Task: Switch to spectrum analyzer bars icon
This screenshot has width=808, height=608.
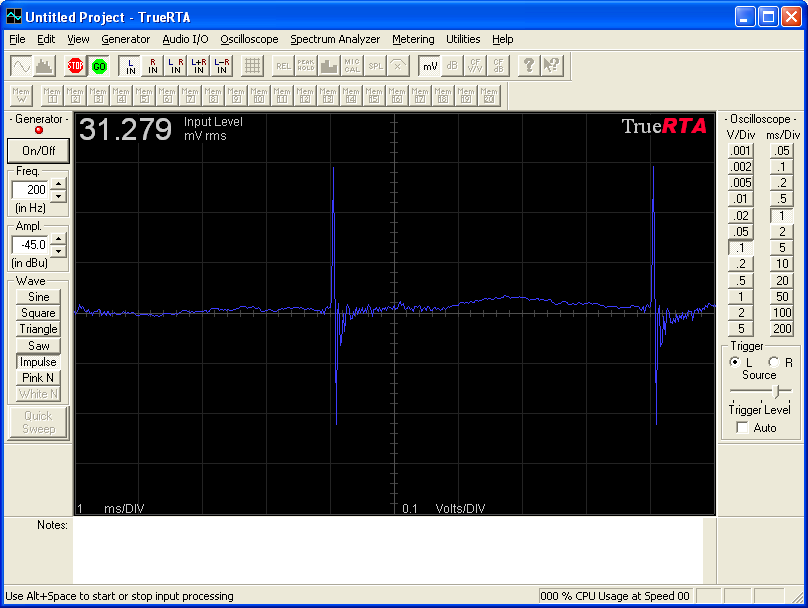Action: coord(45,66)
